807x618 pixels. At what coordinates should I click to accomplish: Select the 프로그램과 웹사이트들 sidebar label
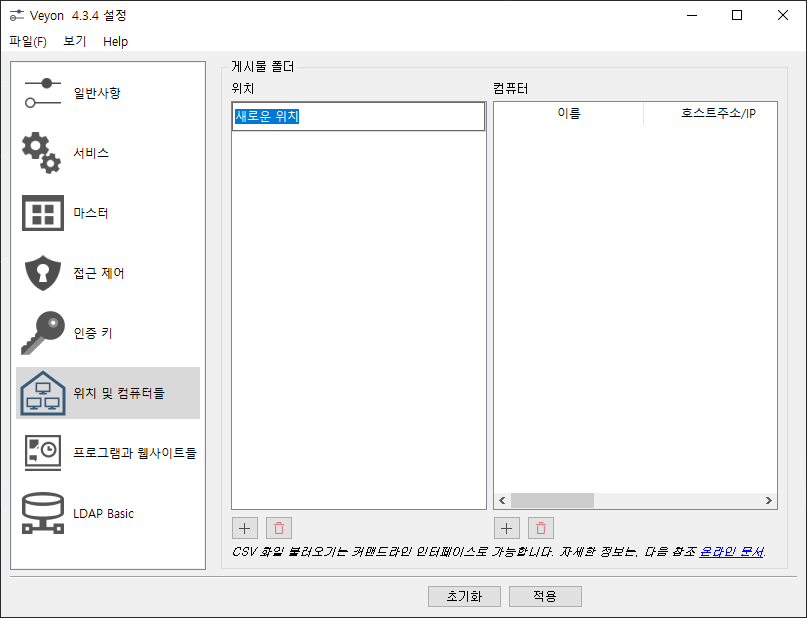(x=135, y=453)
